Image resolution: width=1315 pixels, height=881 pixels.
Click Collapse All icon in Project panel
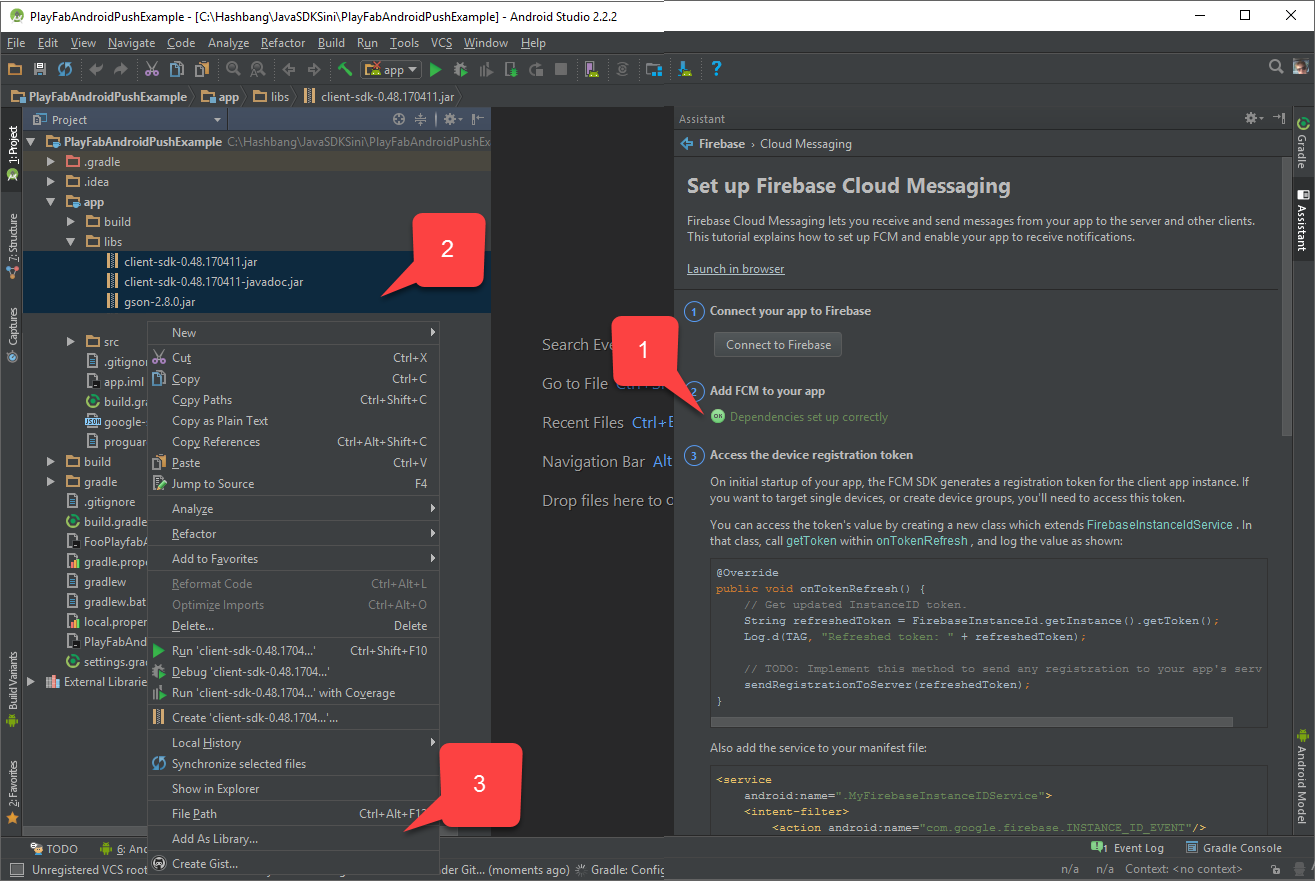(421, 119)
